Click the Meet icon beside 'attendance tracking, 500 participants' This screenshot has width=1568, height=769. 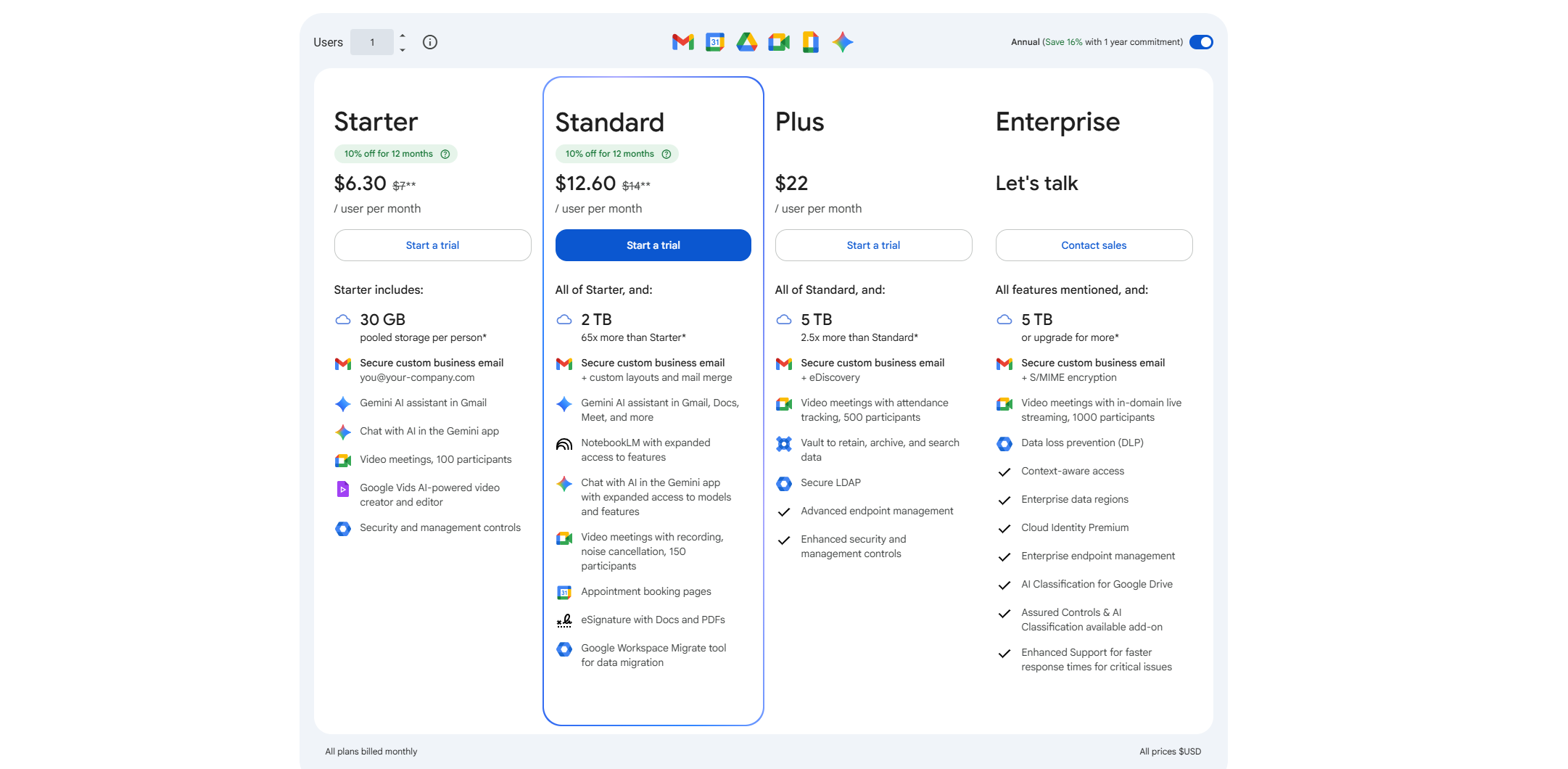tap(784, 403)
